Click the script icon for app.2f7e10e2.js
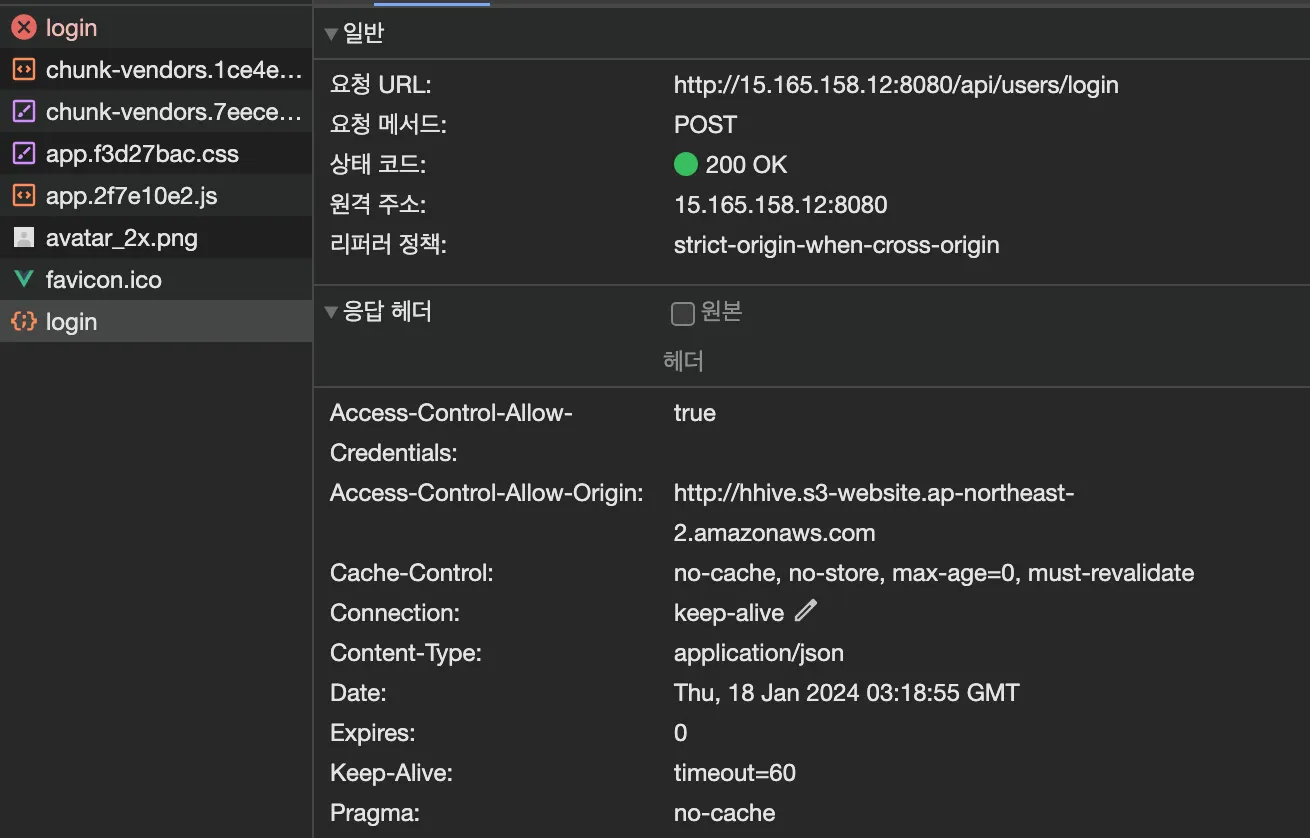Image resolution: width=1310 pixels, height=838 pixels. coord(24,196)
